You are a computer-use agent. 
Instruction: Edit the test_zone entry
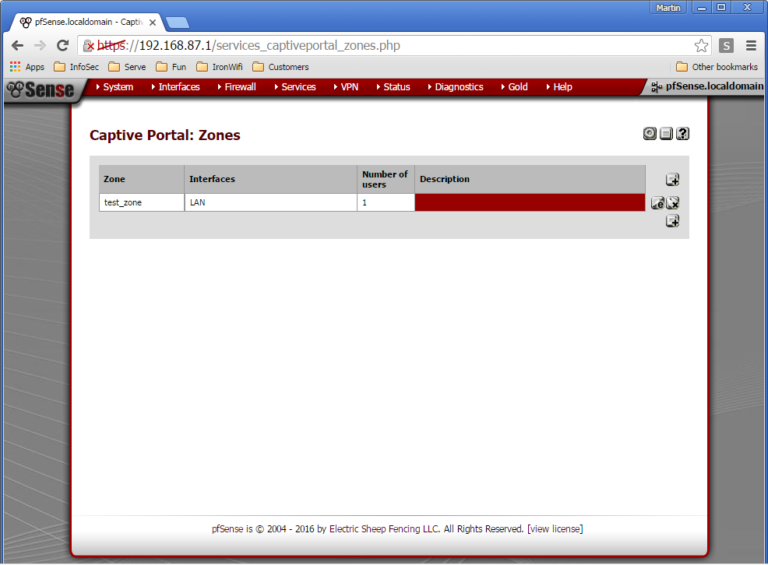(657, 203)
